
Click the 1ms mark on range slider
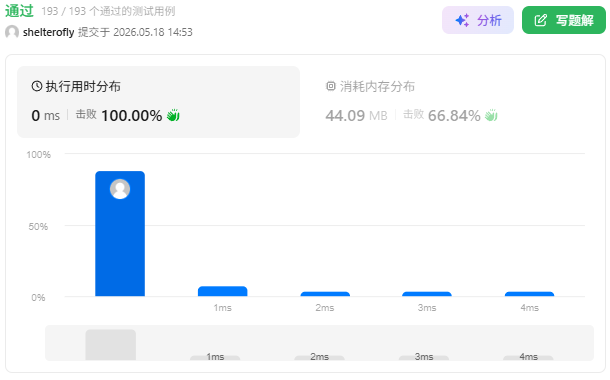click(215, 357)
